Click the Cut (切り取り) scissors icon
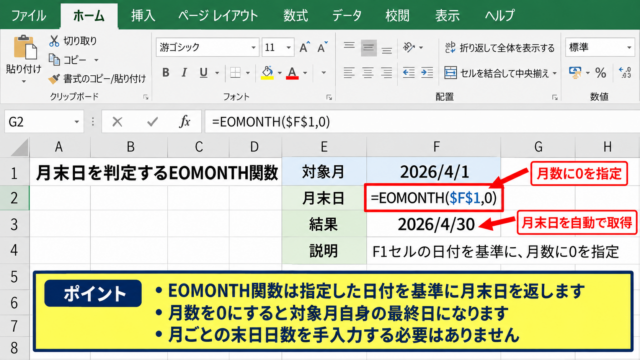This screenshot has width=640, height=360. click(x=54, y=41)
